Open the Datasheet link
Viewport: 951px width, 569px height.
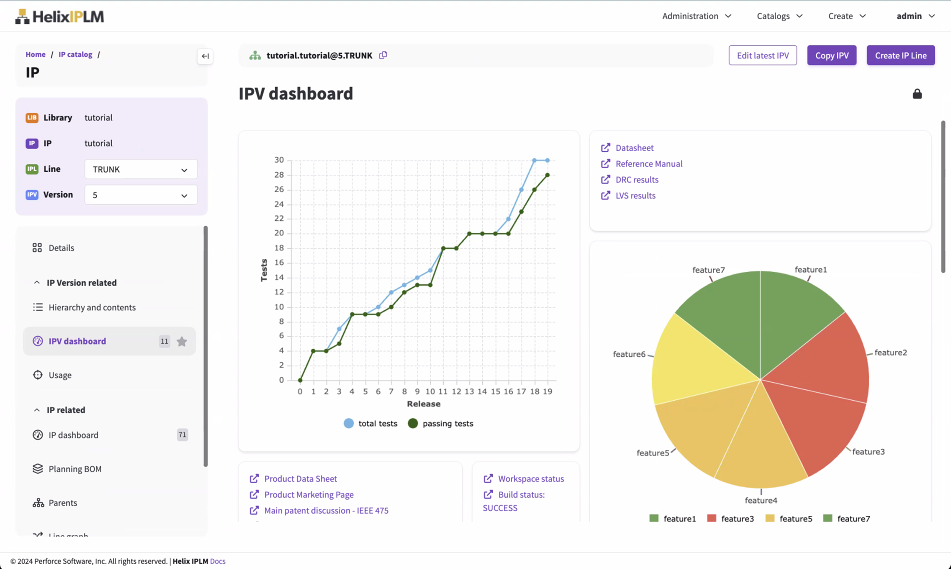click(634, 148)
